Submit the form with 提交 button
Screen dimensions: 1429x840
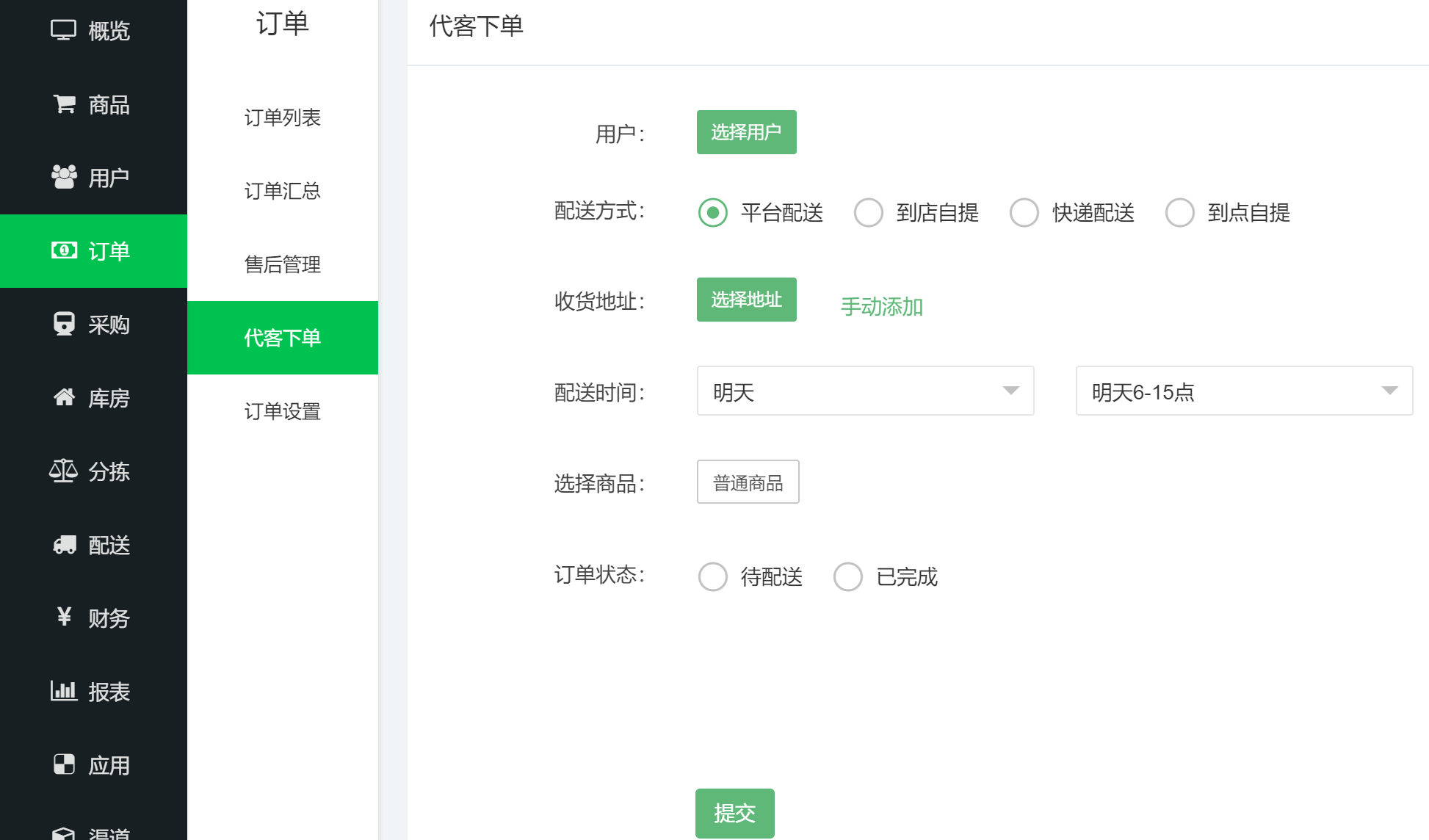coord(734,813)
